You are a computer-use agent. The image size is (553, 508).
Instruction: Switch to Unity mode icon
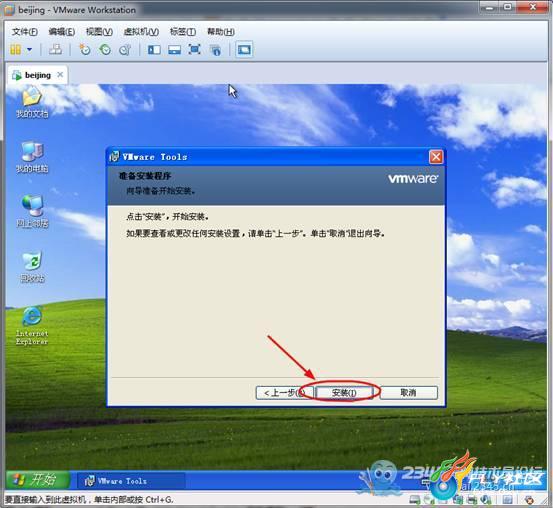coord(215,50)
